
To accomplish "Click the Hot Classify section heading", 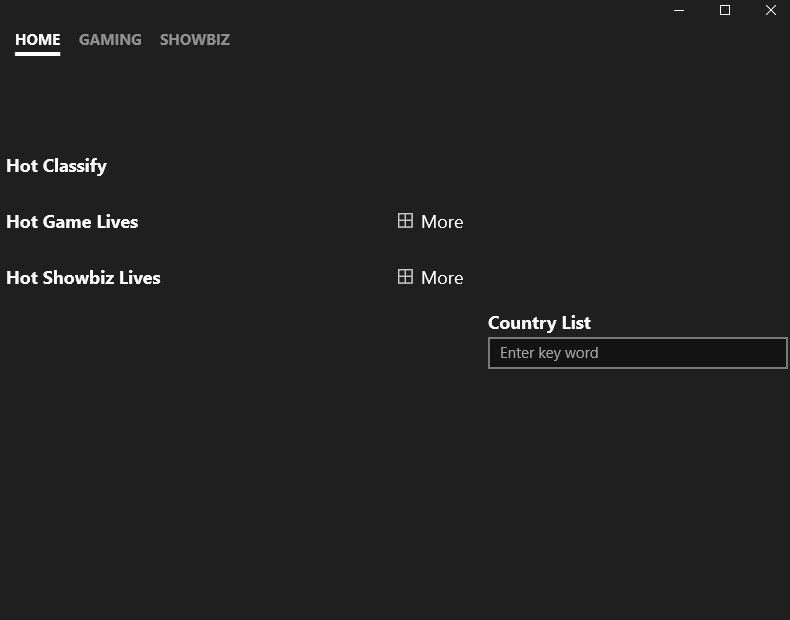I will tap(56, 166).
